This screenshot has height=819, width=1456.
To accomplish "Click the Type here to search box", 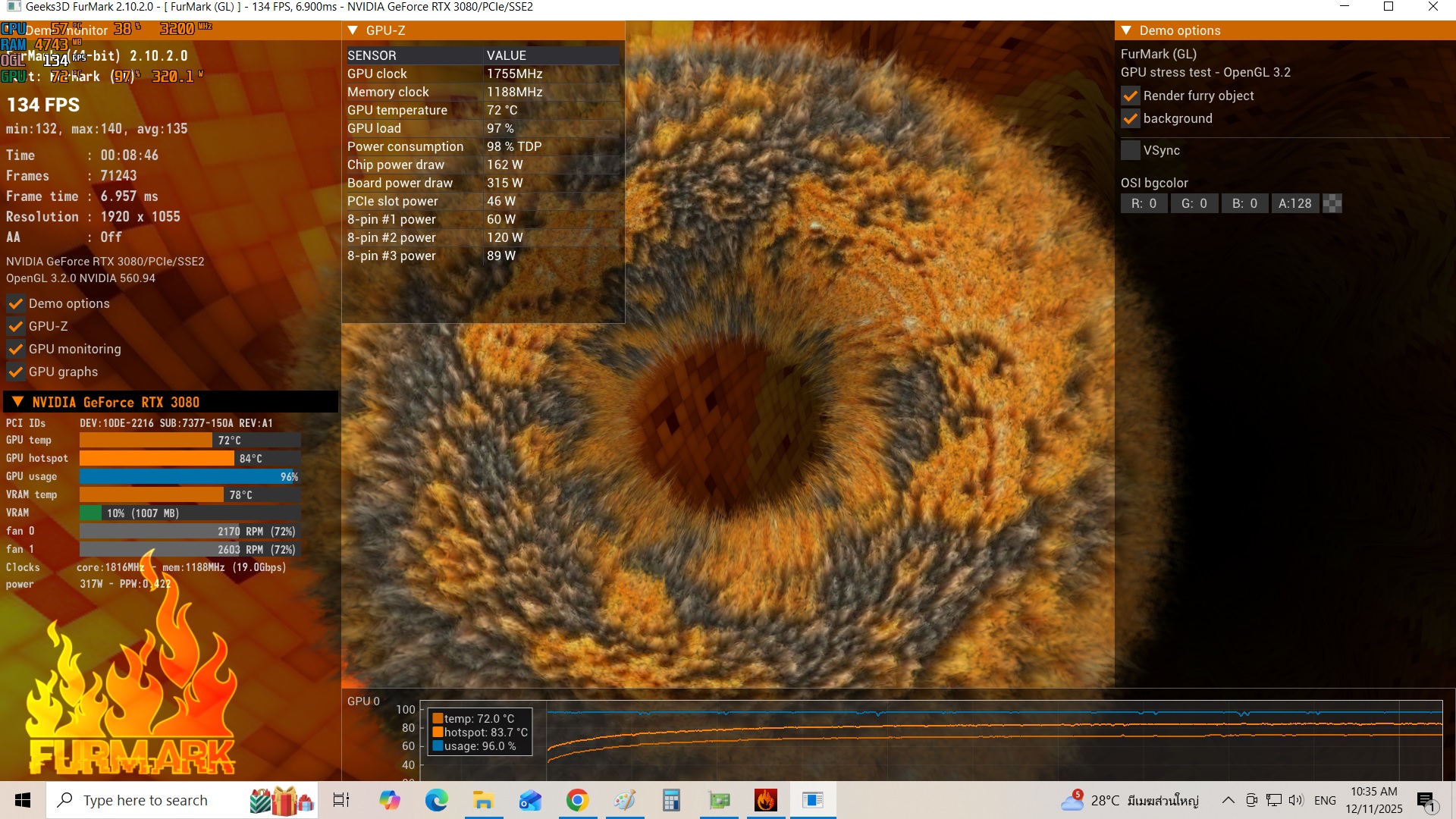I will (x=146, y=800).
